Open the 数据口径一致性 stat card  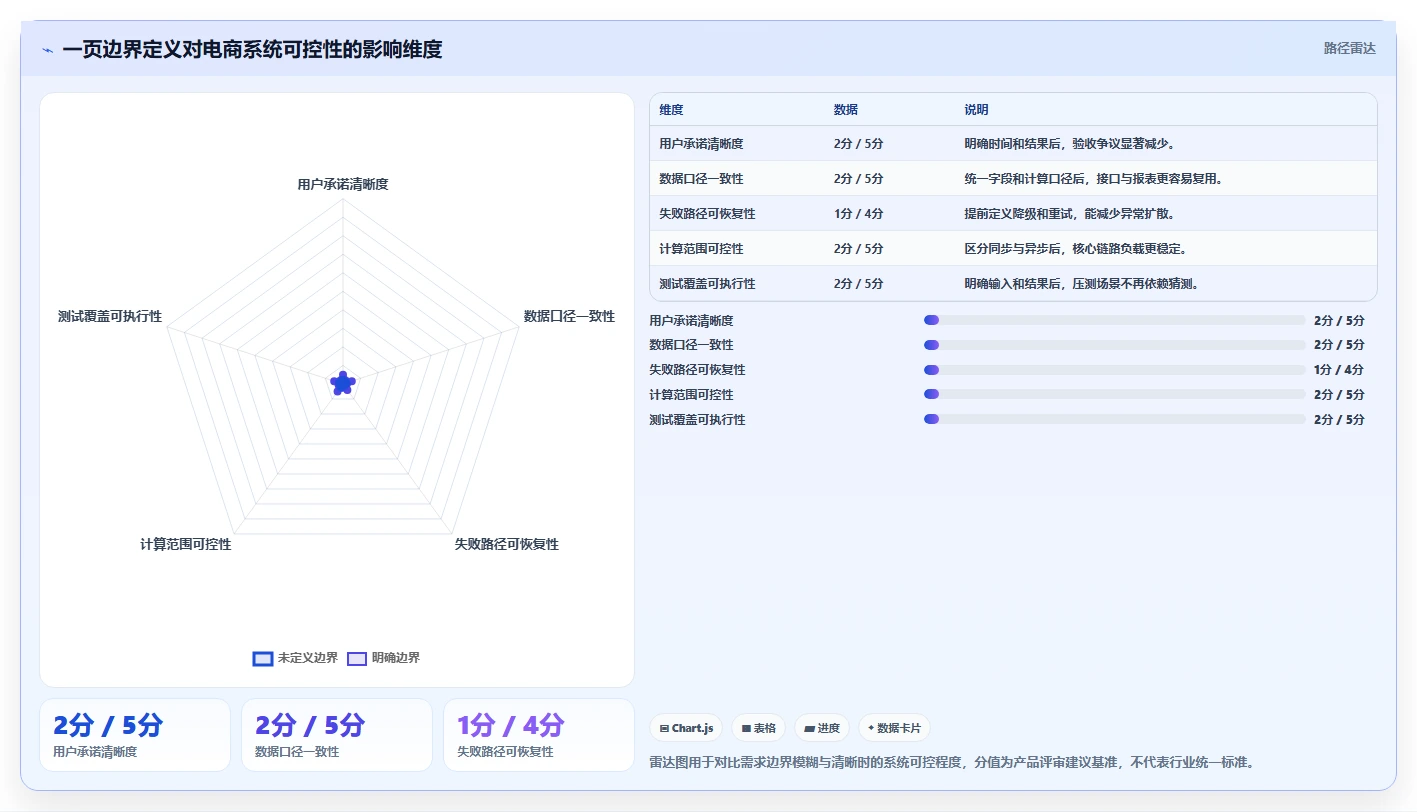(337, 735)
